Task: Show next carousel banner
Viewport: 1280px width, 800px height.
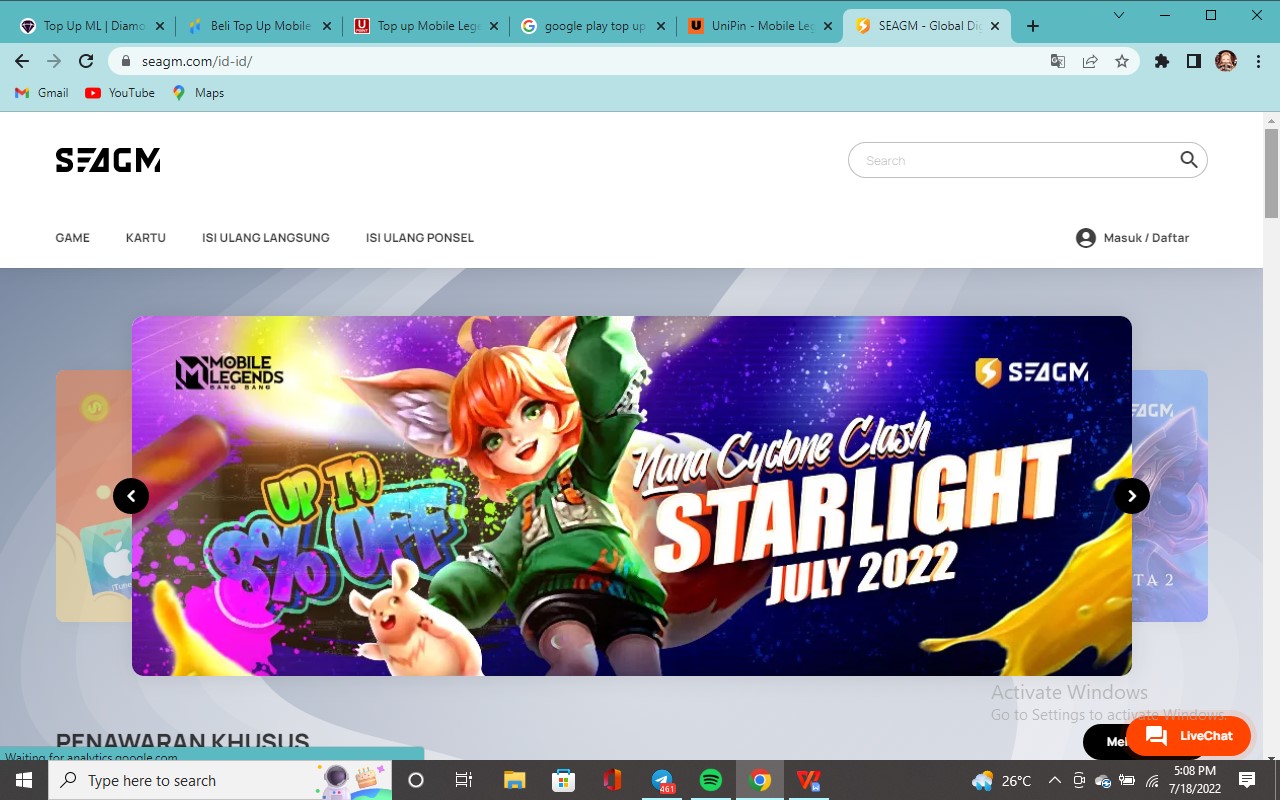Action: (x=1132, y=496)
